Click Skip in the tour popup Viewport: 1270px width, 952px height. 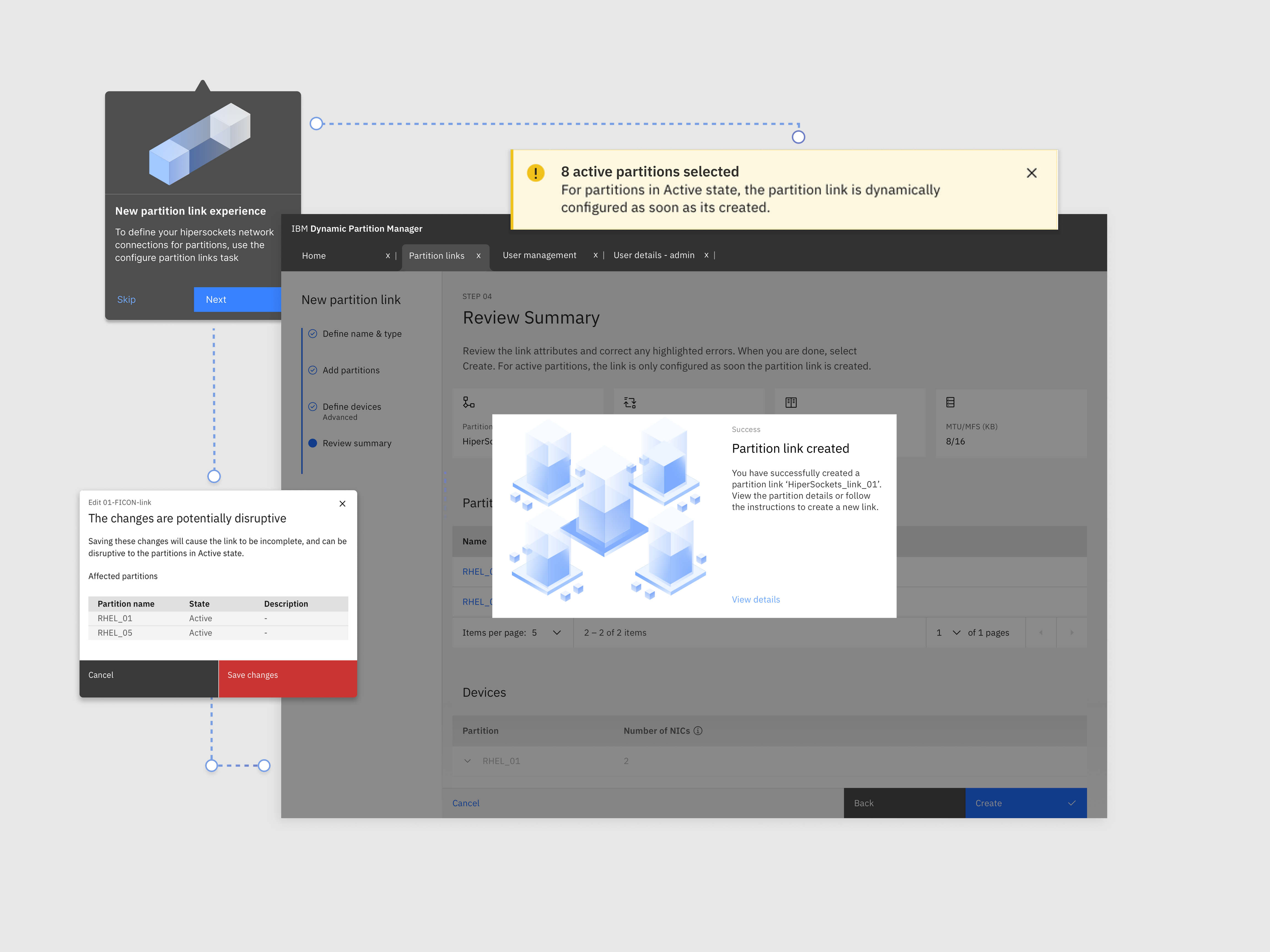[x=126, y=299]
